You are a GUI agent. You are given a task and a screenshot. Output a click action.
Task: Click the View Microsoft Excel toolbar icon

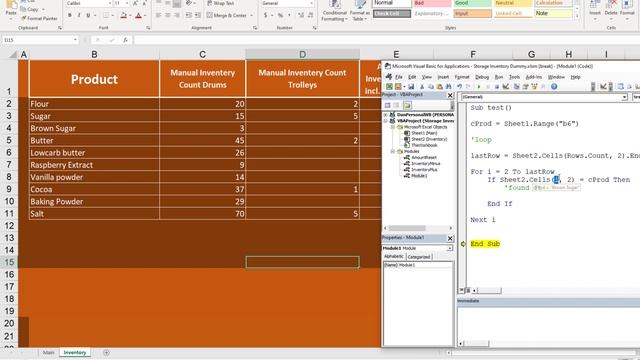(x=389, y=87)
